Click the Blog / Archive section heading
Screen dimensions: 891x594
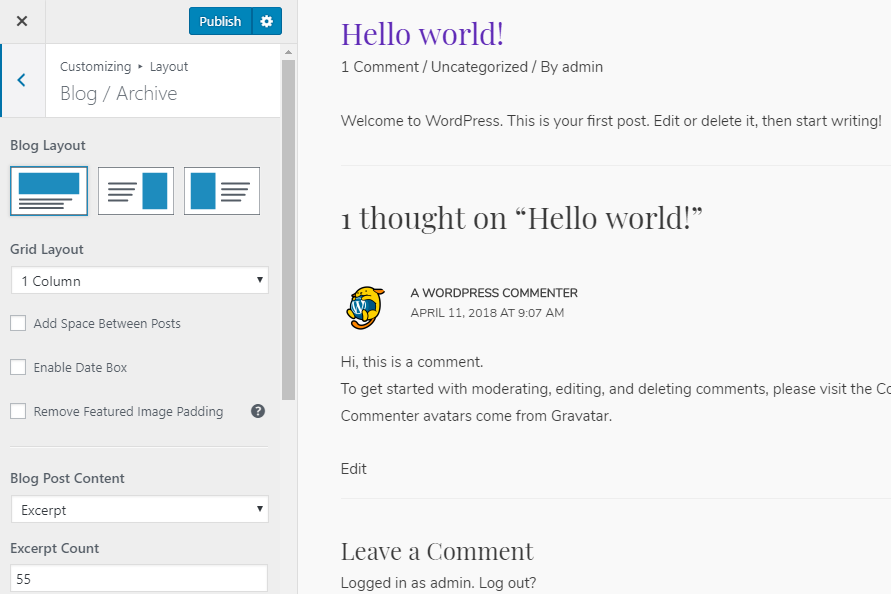pos(119,93)
